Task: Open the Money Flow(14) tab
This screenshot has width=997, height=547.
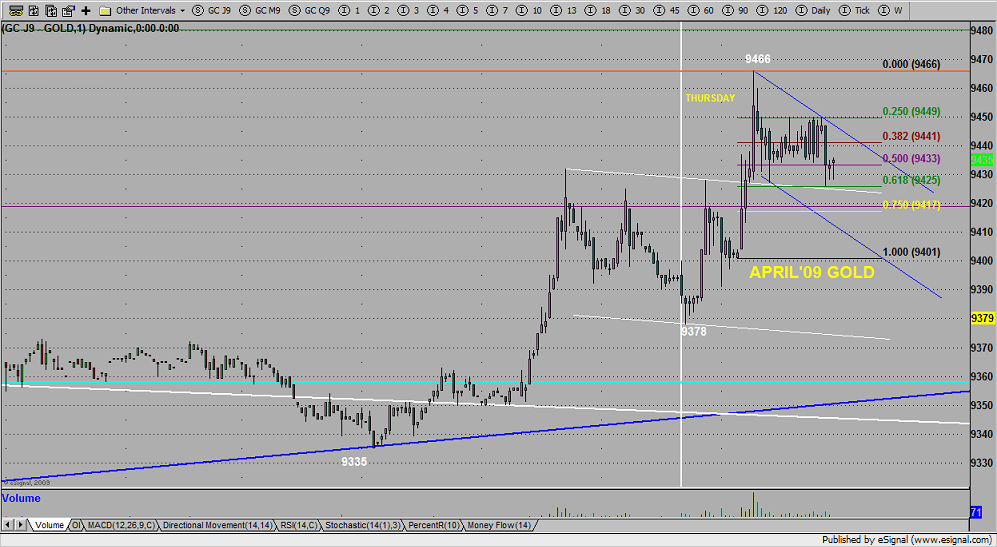Action: point(499,525)
